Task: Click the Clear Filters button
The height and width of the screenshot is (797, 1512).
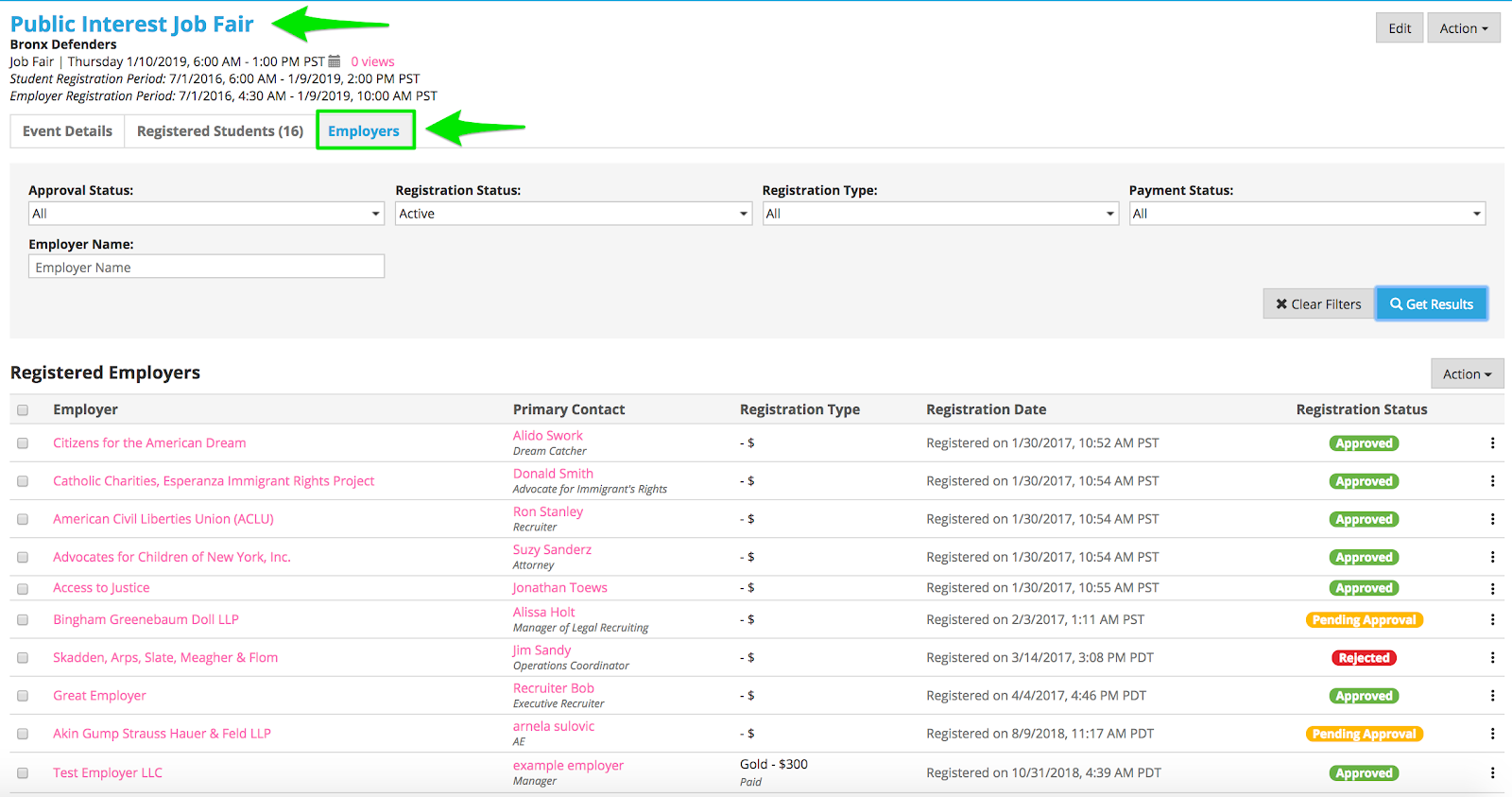Action: 1318,304
